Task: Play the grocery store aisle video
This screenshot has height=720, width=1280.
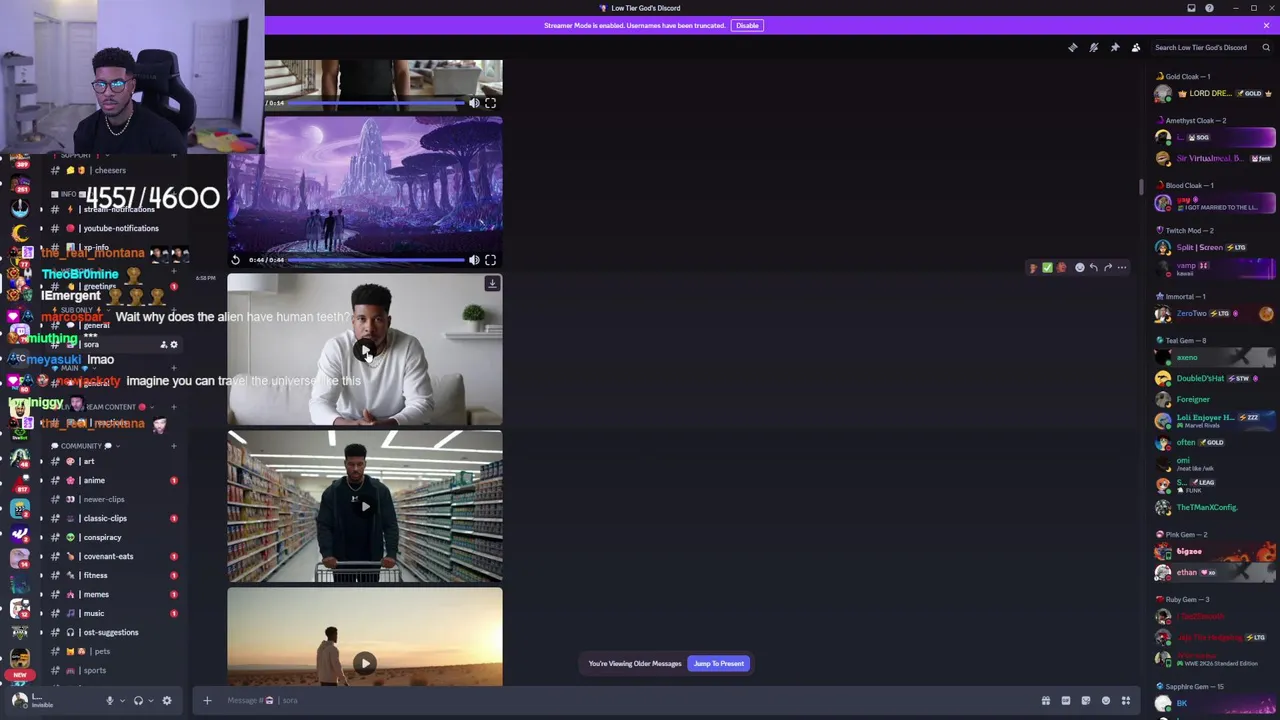Action: click(365, 506)
